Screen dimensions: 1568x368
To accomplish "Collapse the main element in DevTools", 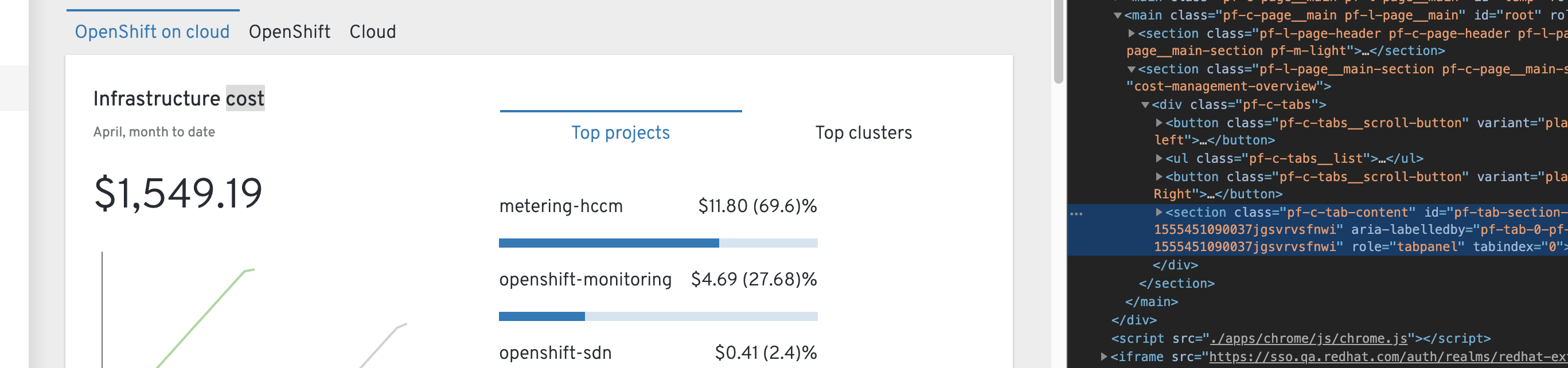I will [1118, 16].
